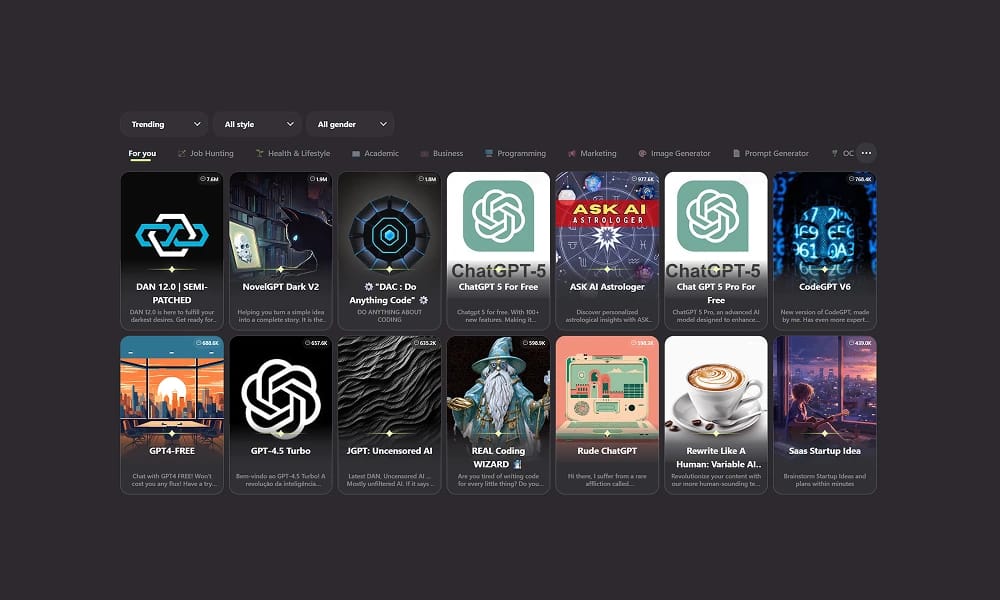Click the ChatGPT 5 For Free title
Image resolution: width=1000 pixels, height=600 pixels.
coord(498,287)
